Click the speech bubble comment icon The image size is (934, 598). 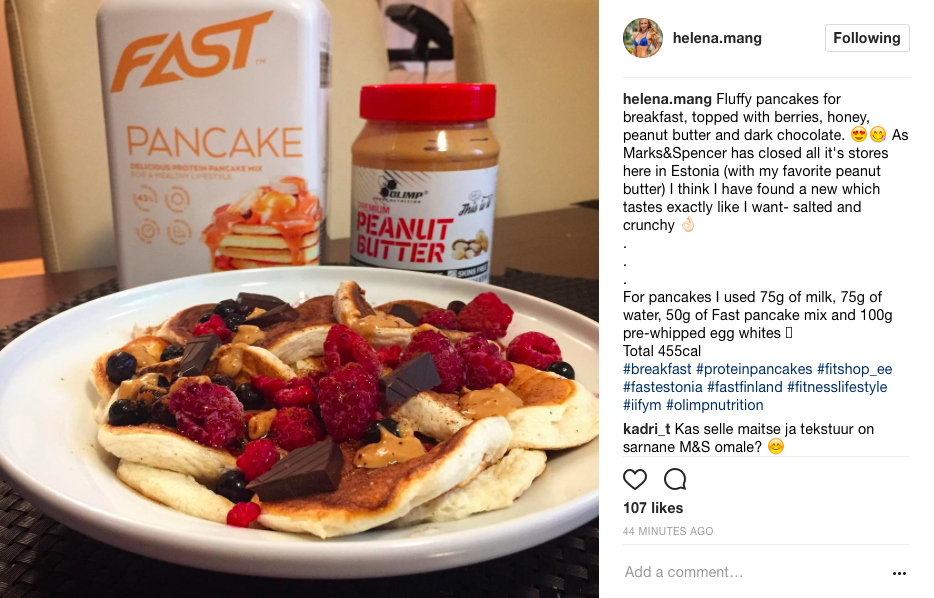coord(675,479)
